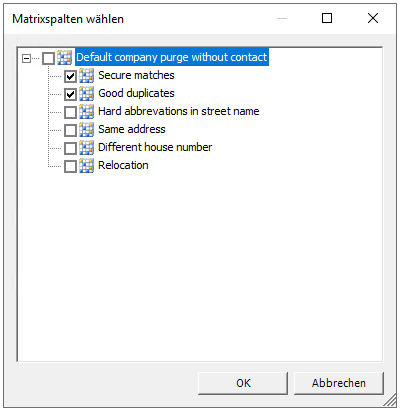Check the Different house number box
Screen dimensions: 400x412
pyautogui.click(x=70, y=148)
